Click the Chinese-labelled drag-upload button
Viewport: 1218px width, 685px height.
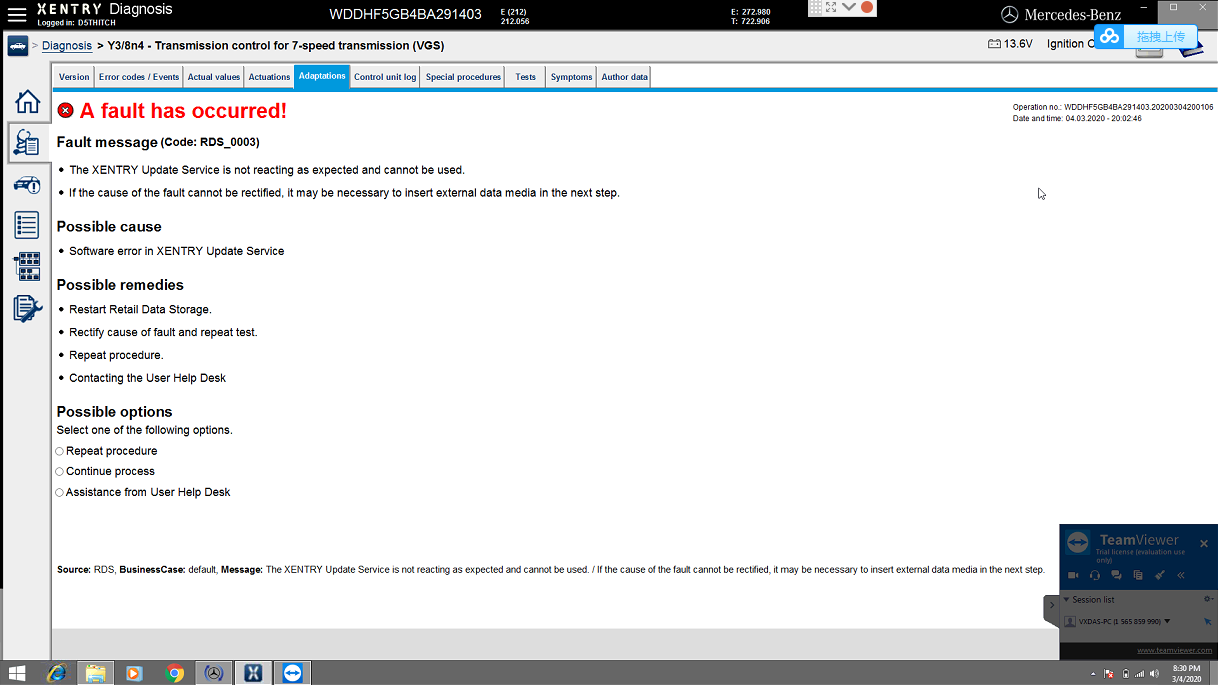pos(1160,37)
